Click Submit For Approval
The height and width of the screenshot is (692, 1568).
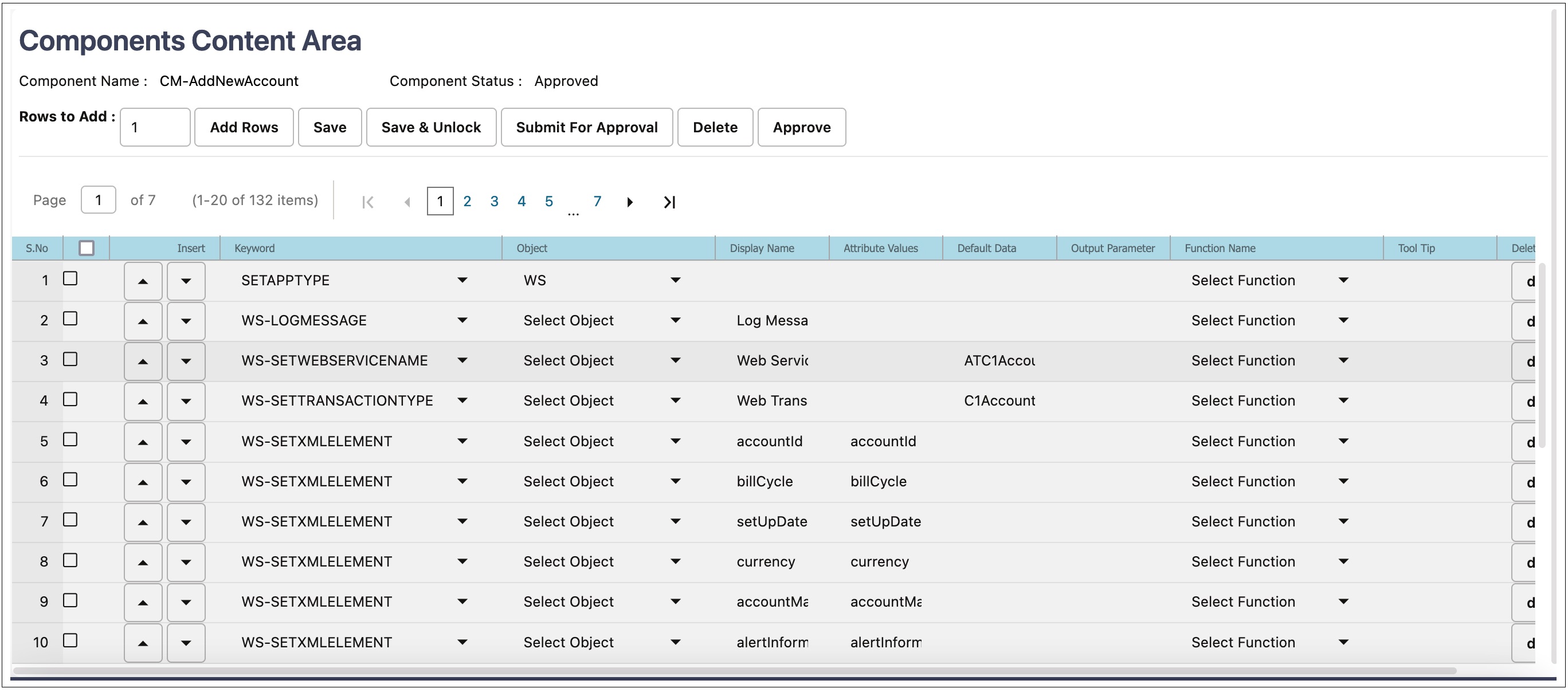point(587,127)
